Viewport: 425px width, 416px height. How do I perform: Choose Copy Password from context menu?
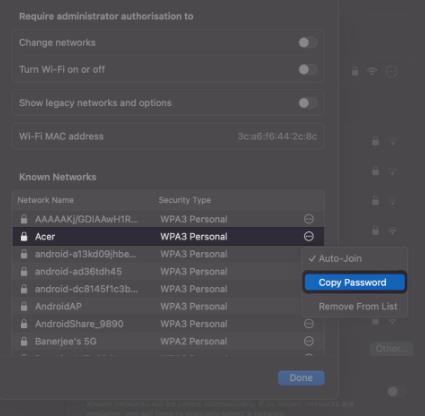(355, 282)
